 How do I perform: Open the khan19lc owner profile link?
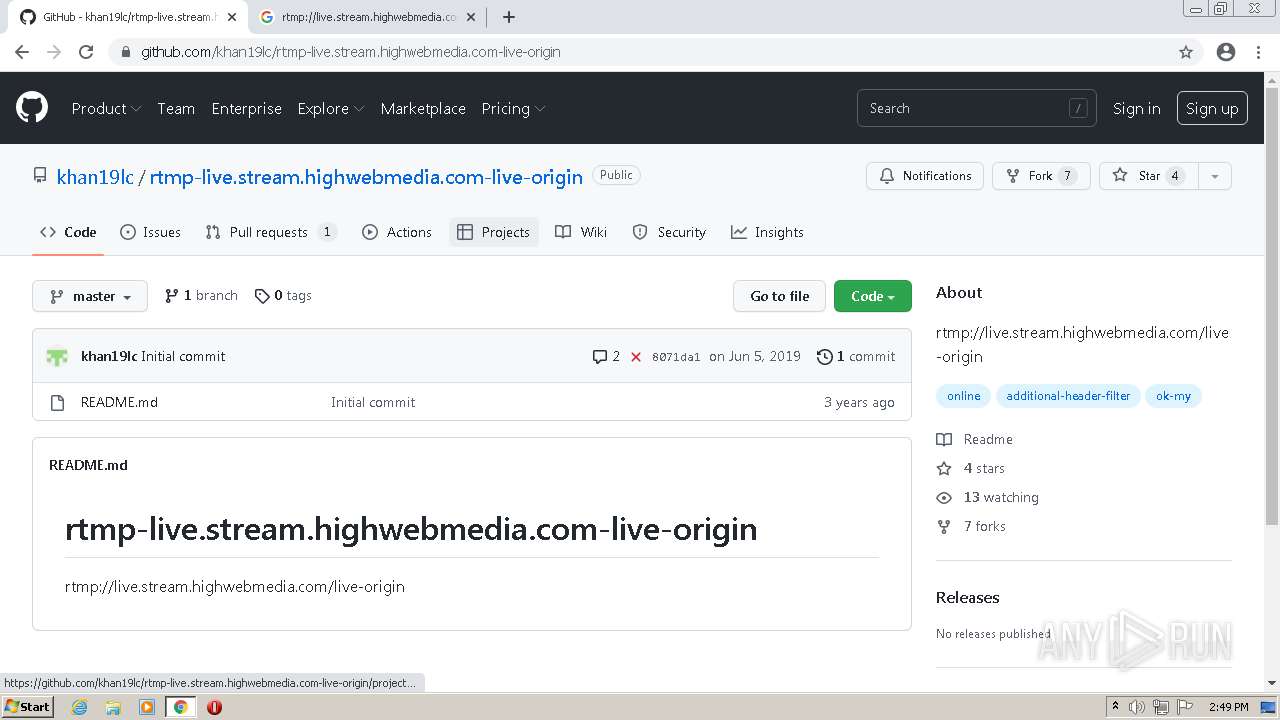tap(95, 177)
